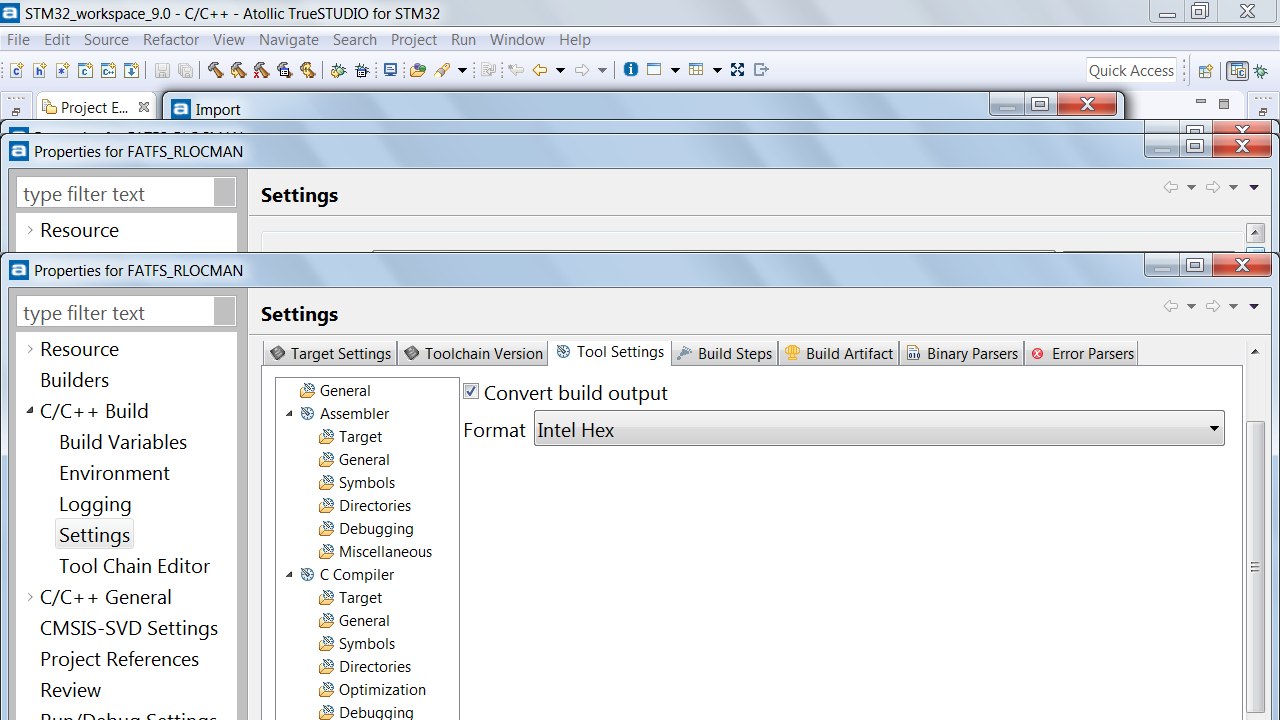Select Environment tree item
1280x720 pixels.
114,473
